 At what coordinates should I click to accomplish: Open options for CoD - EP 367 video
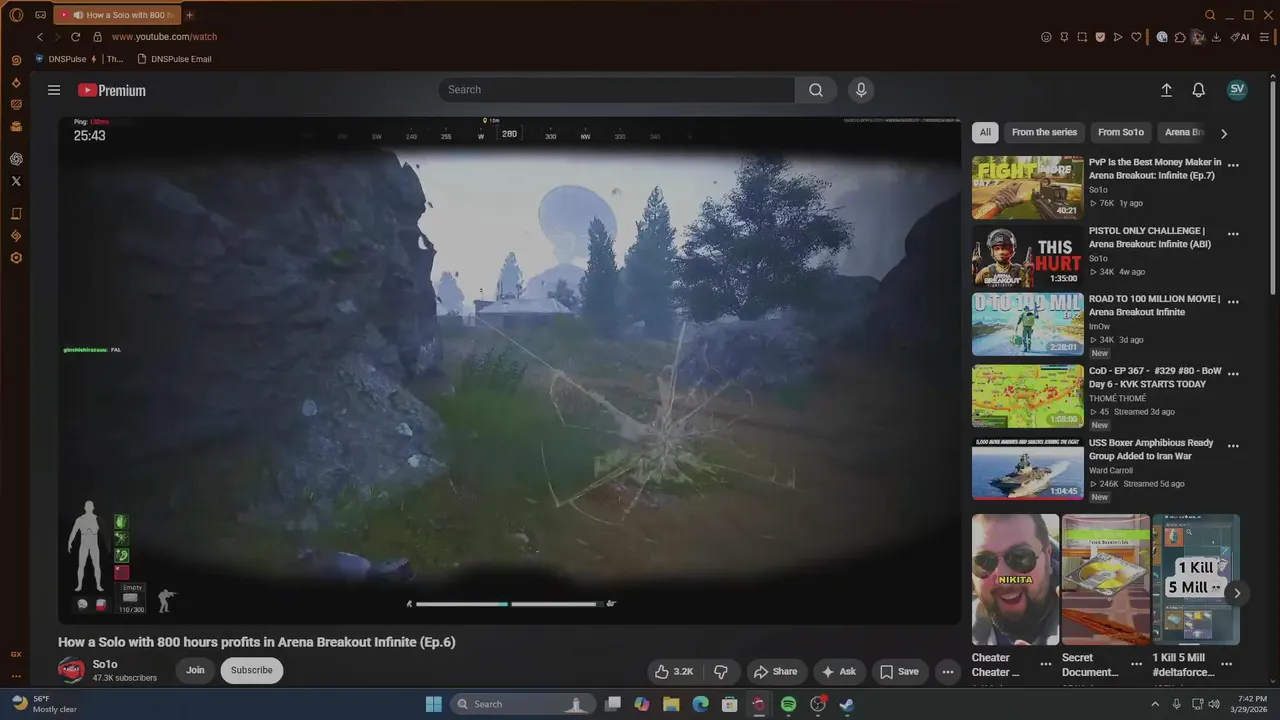[1233, 373]
